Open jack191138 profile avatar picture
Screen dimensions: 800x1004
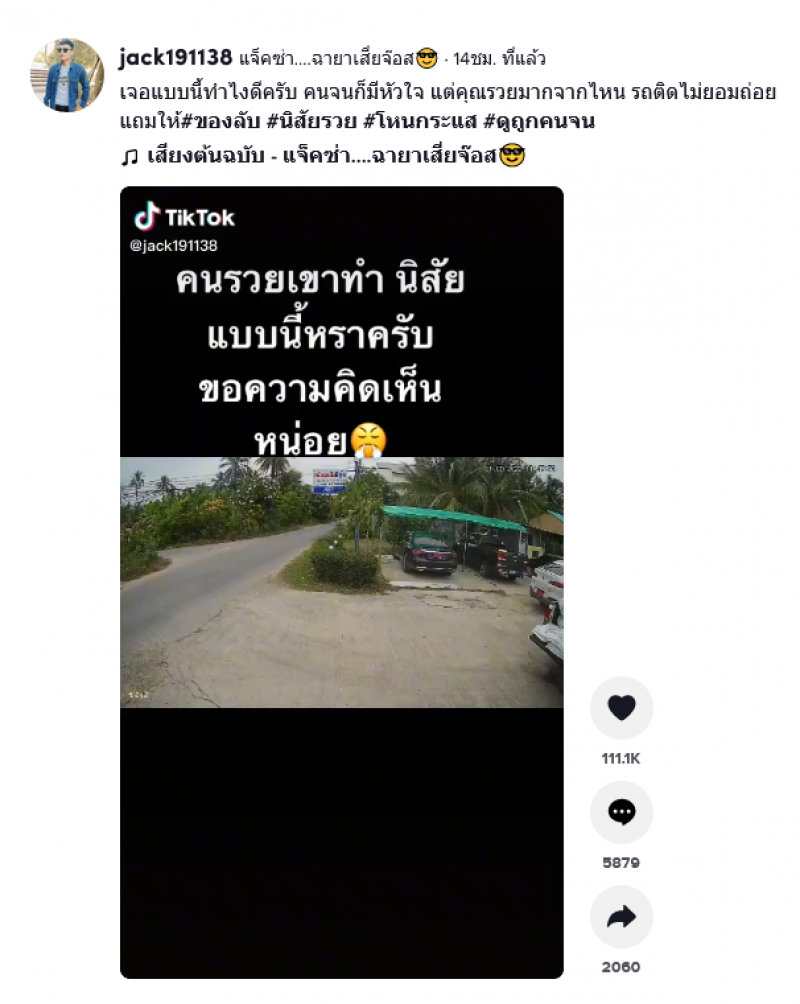tap(67, 75)
